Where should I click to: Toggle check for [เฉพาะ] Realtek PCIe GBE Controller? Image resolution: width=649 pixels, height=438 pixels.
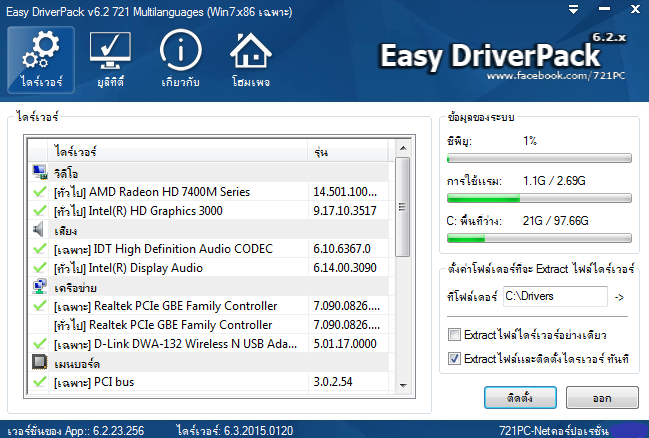40,306
